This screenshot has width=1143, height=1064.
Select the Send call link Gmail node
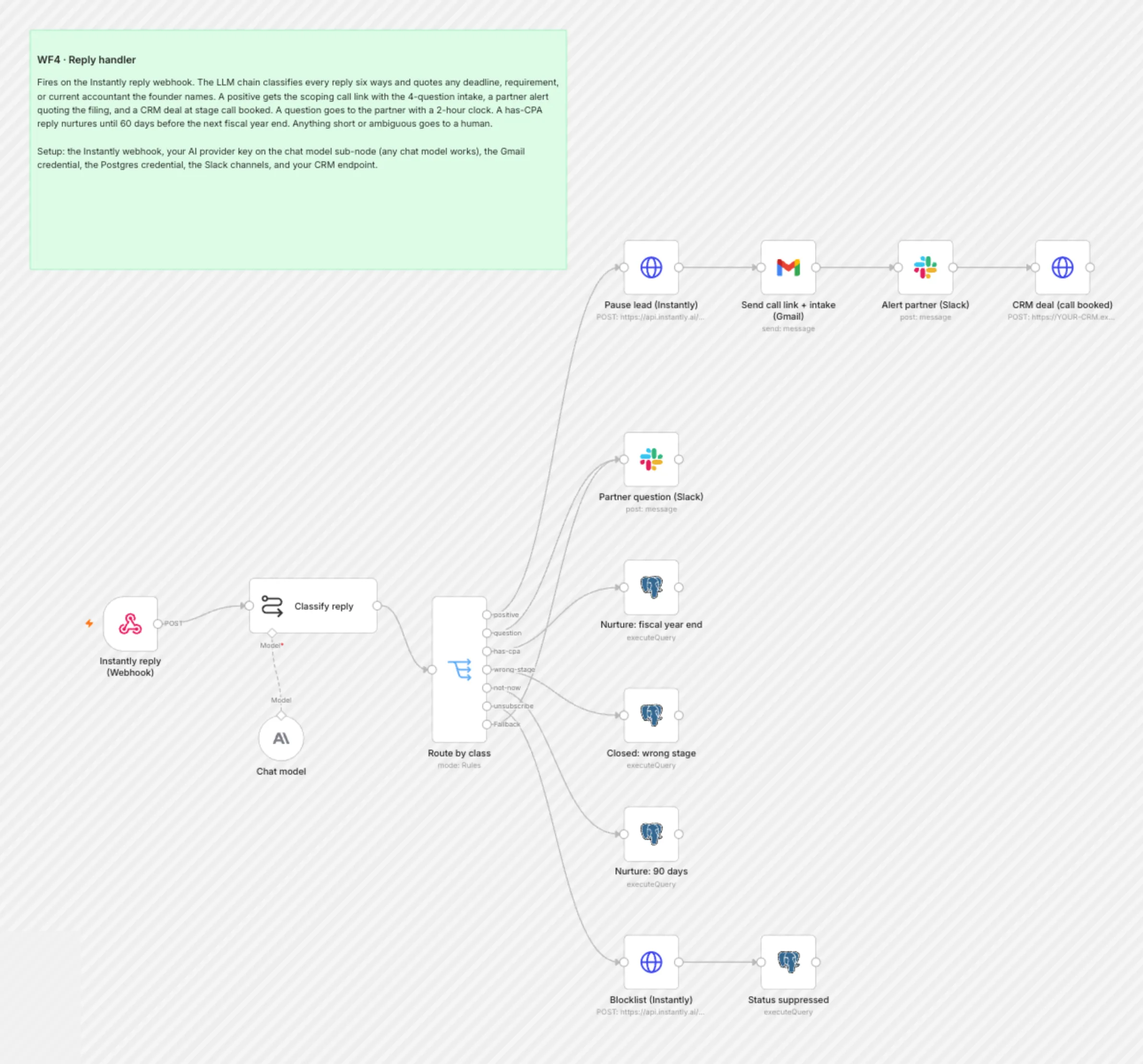coord(788,267)
